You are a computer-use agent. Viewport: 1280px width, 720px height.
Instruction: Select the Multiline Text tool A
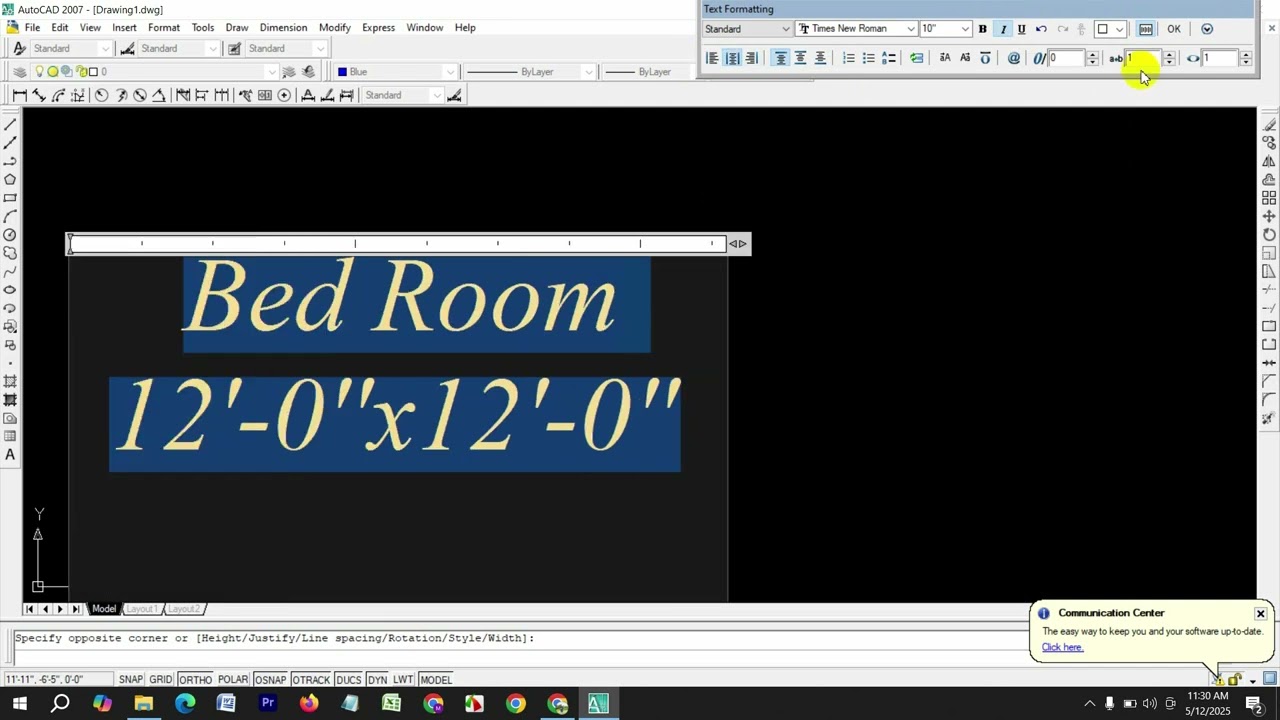click(10, 455)
